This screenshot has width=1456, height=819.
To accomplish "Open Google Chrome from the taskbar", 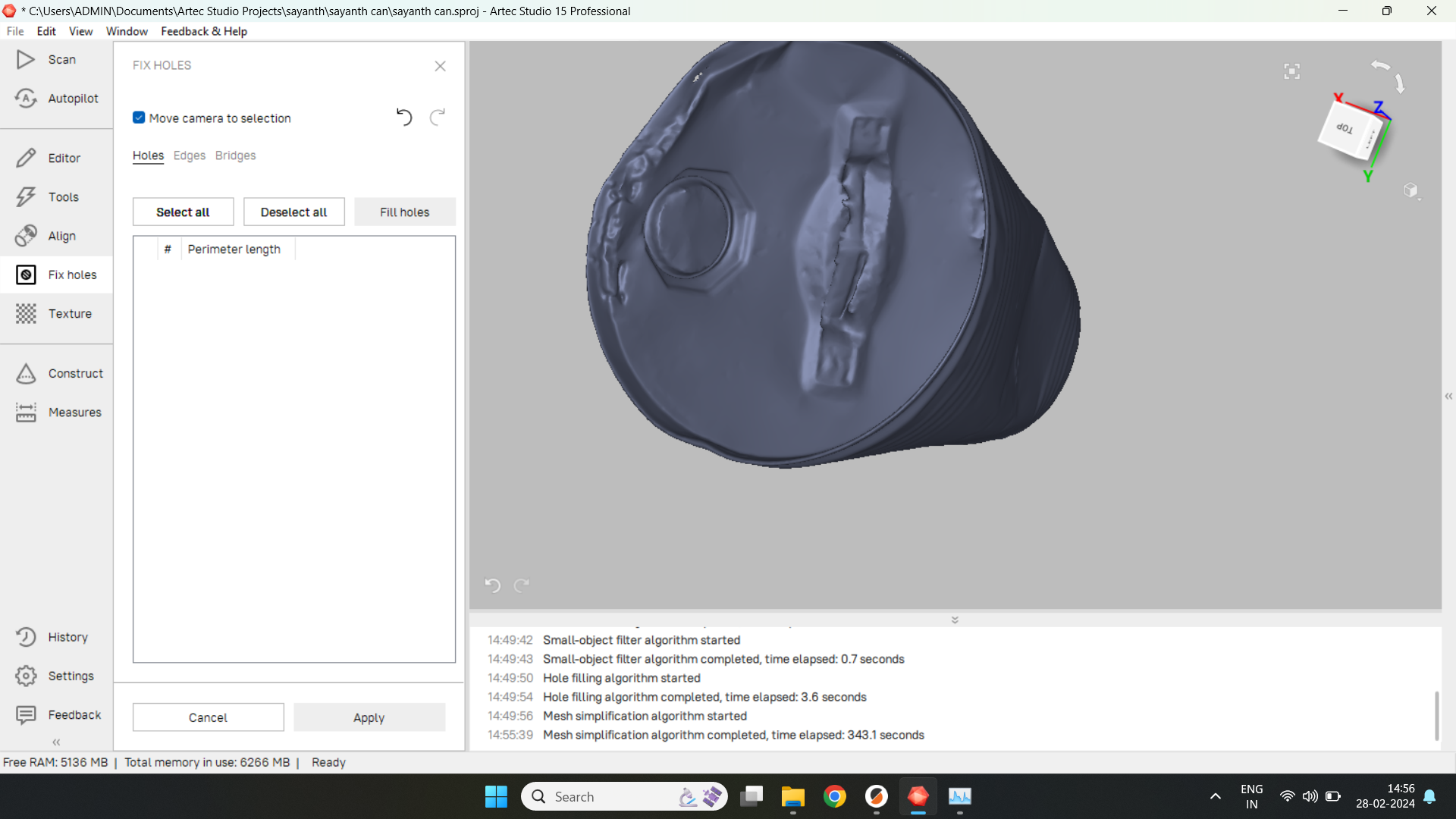I will pos(835,796).
